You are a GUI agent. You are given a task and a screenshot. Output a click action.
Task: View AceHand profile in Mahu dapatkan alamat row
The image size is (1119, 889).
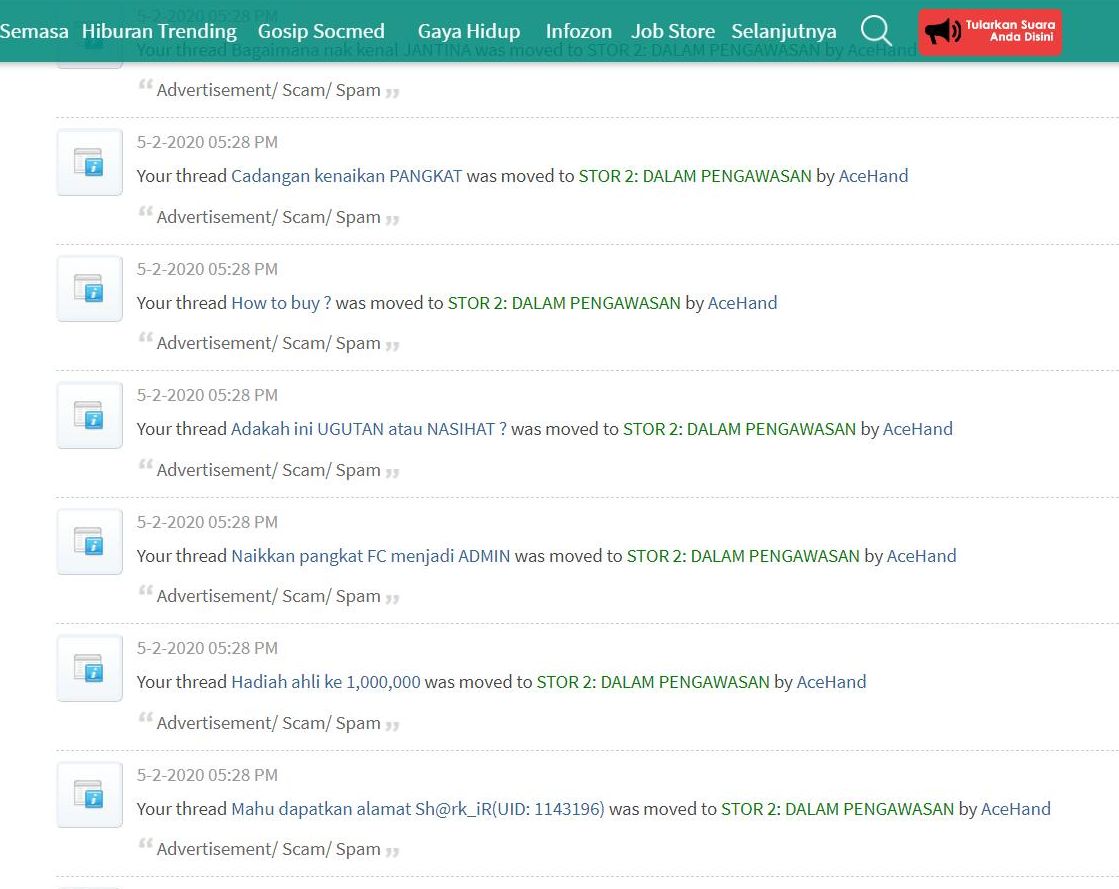[x=1016, y=809]
